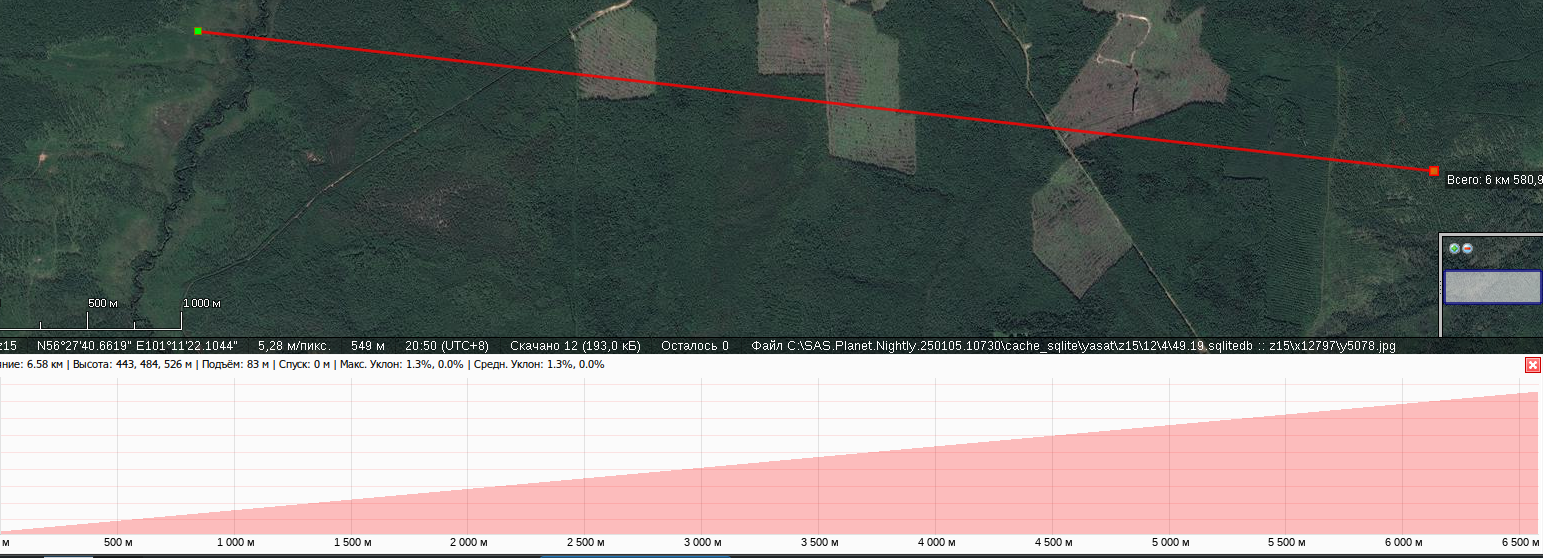Click the cache file path in status bar
Viewport: 1543px width, 558px height.
(x=1073, y=346)
